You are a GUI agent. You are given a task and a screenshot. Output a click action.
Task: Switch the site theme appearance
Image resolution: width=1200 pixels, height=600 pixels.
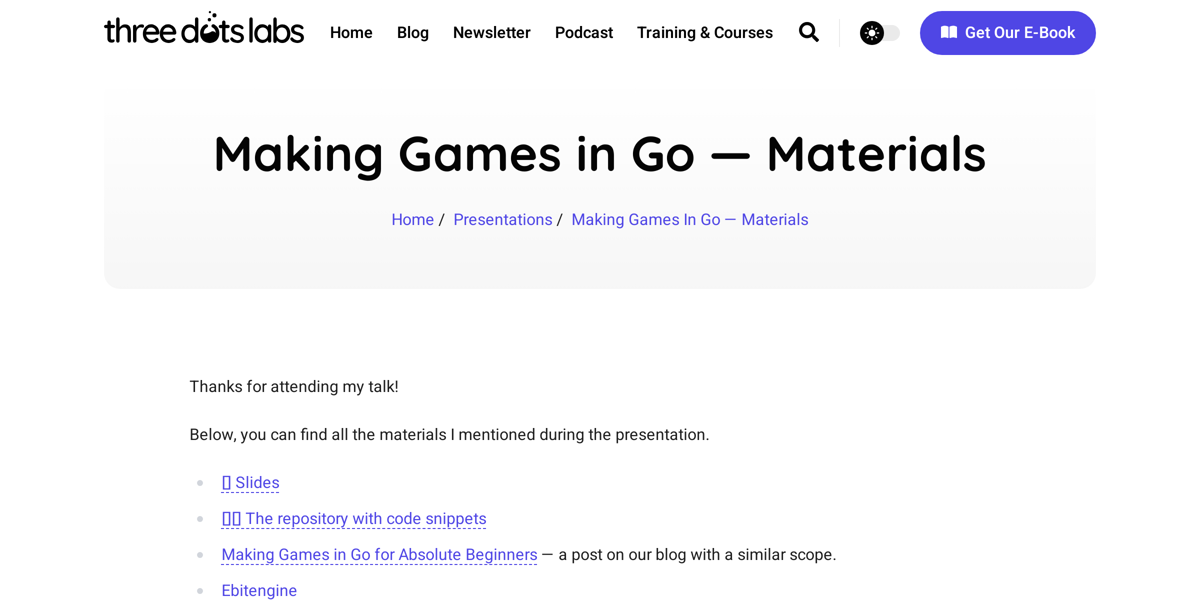click(x=878, y=32)
